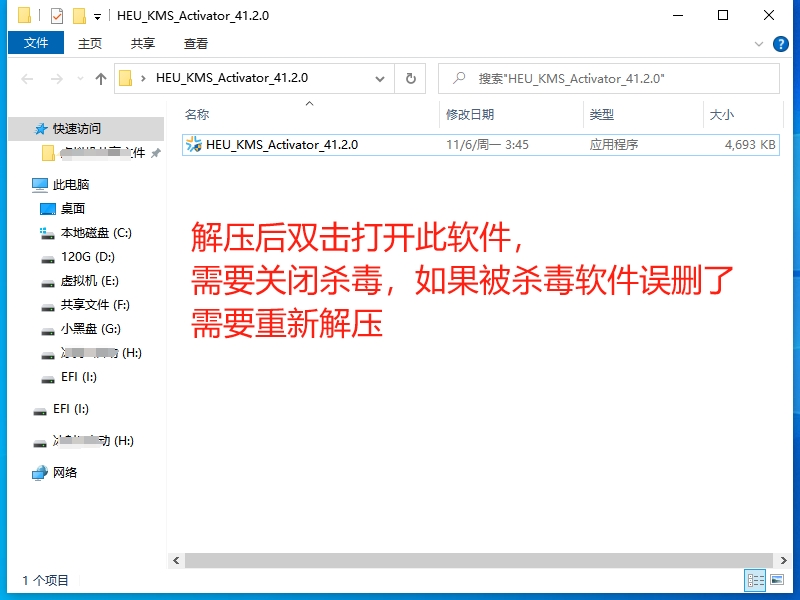Click the search box for this folder
The height and width of the screenshot is (600, 800).
pyautogui.click(x=609, y=79)
